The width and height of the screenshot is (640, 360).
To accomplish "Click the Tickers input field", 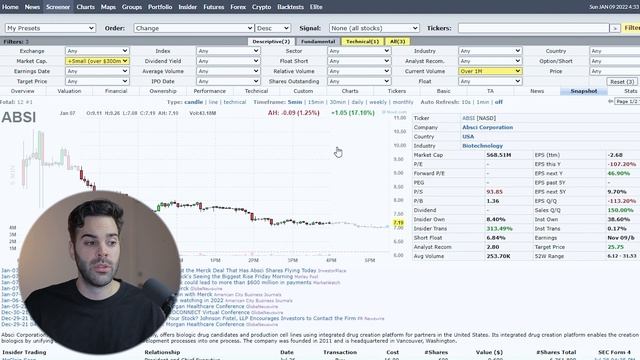I will [533, 28].
